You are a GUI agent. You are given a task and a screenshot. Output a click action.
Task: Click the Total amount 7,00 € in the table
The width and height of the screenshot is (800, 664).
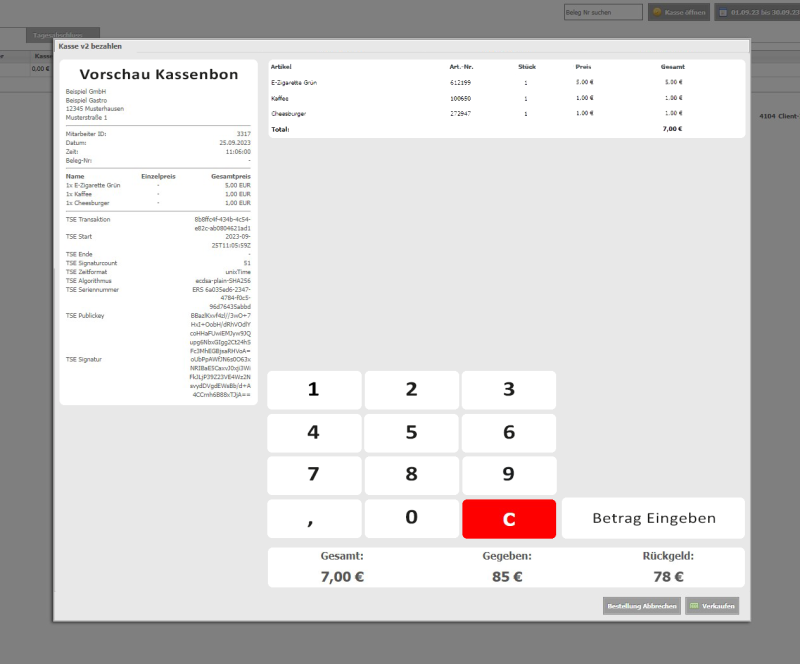click(672, 129)
